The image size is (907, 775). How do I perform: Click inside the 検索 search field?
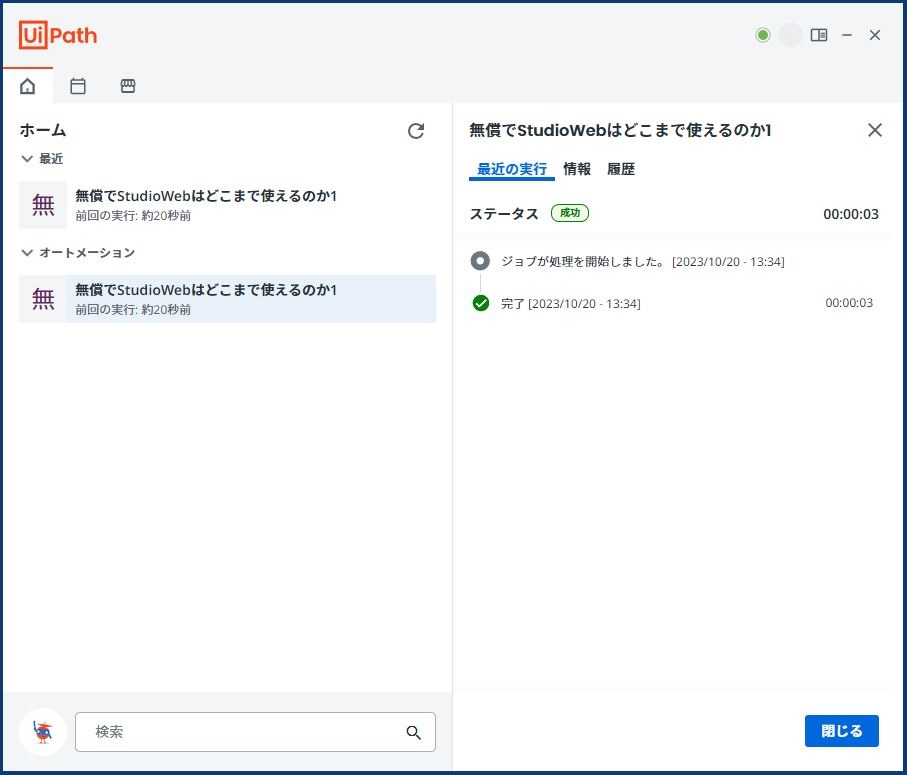tap(240, 732)
